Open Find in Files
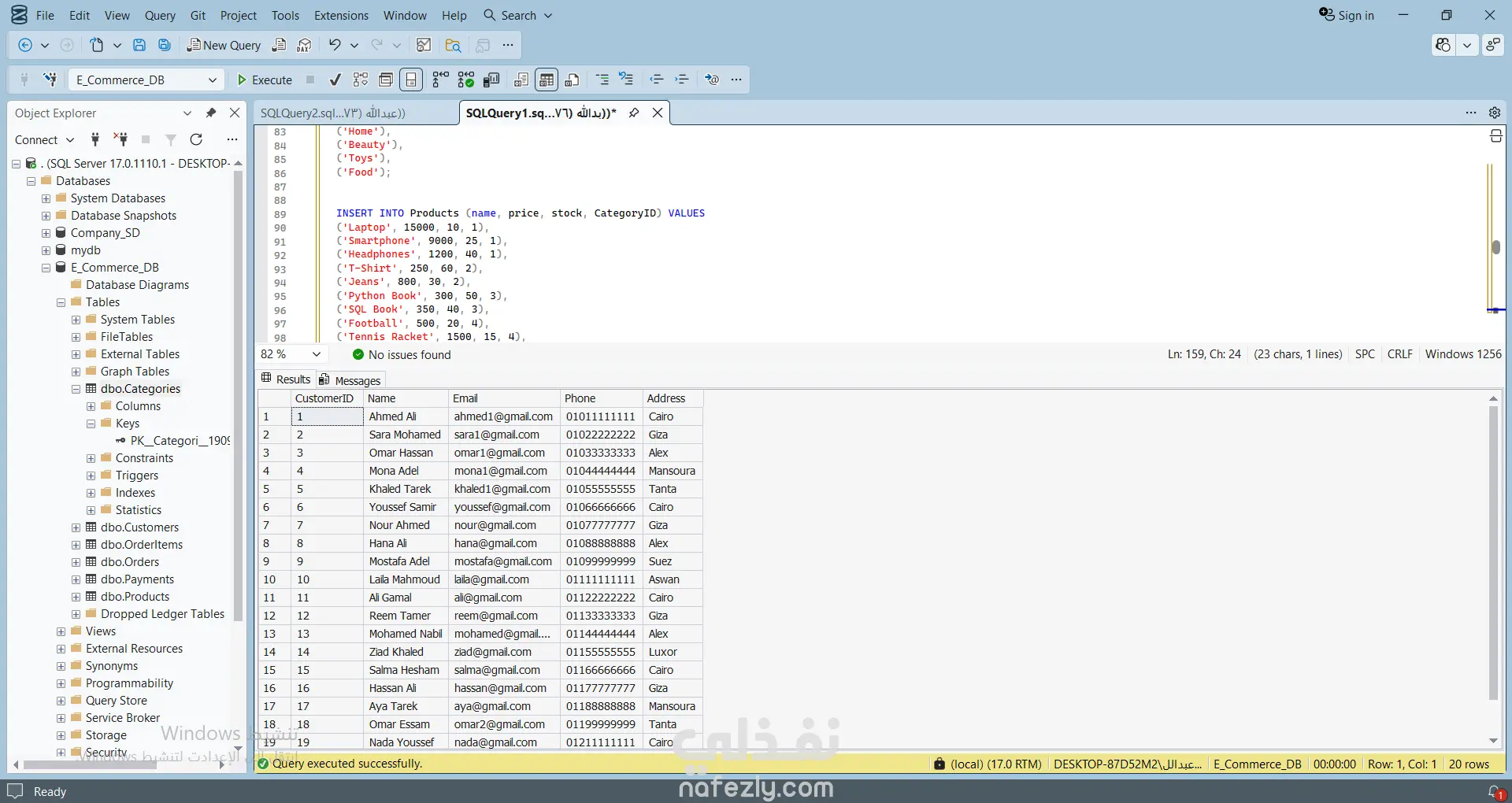Image resolution: width=1512 pixels, height=803 pixels. (x=453, y=46)
